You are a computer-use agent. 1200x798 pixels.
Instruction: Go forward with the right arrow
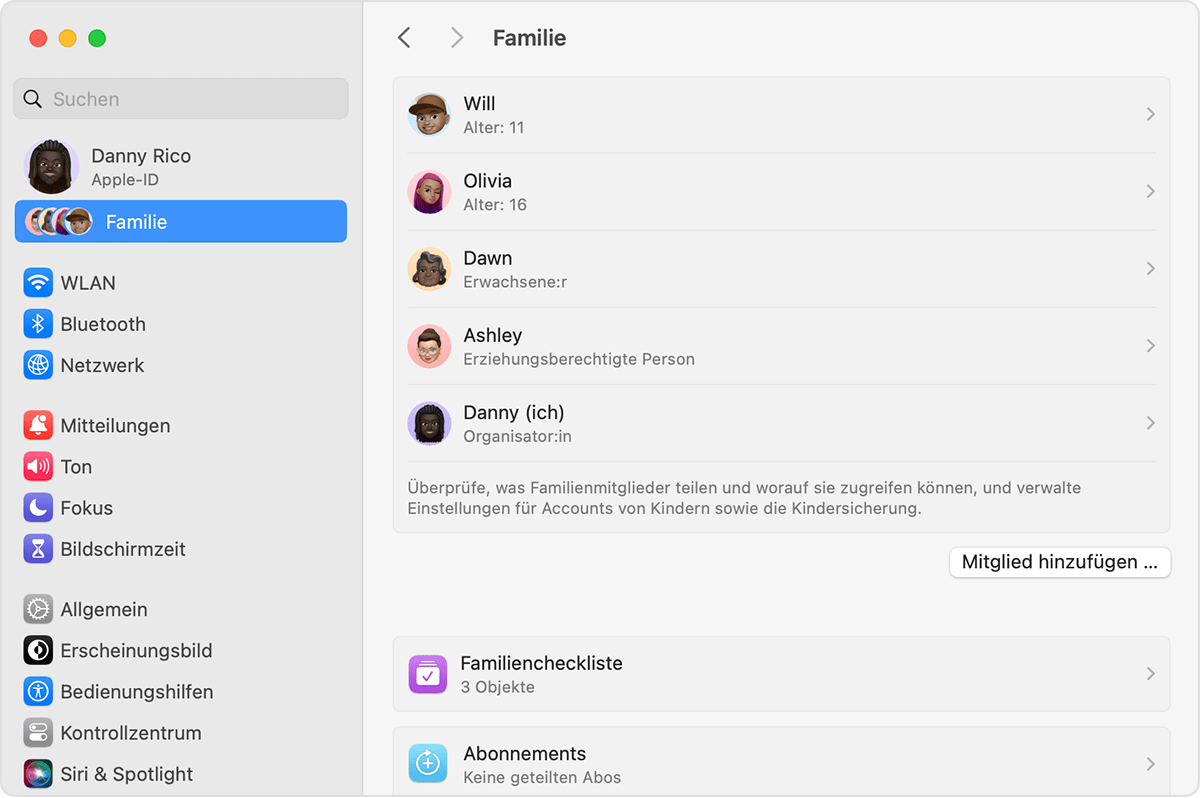coord(457,38)
